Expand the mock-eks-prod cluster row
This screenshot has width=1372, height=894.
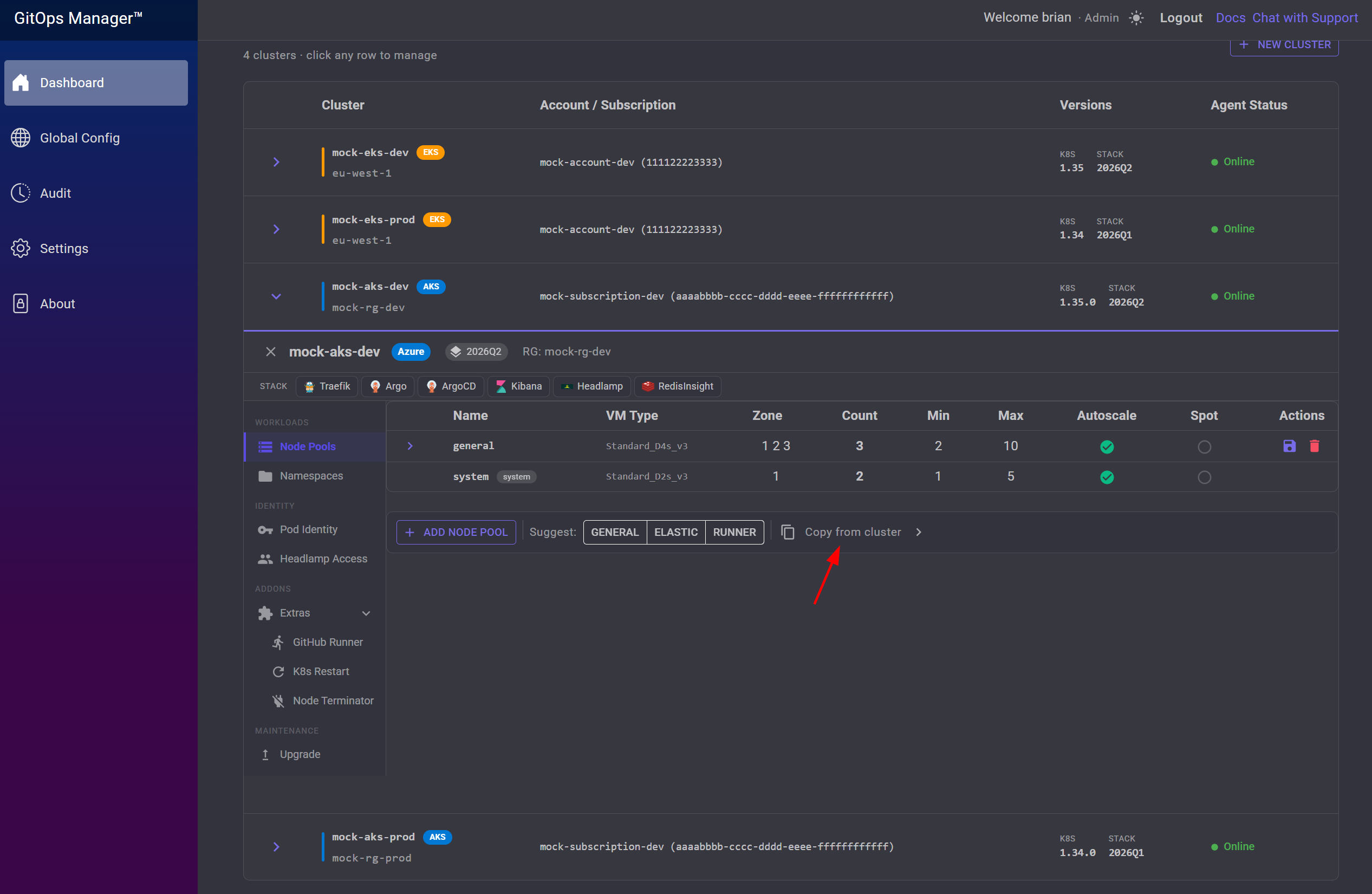click(x=276, y=230)
